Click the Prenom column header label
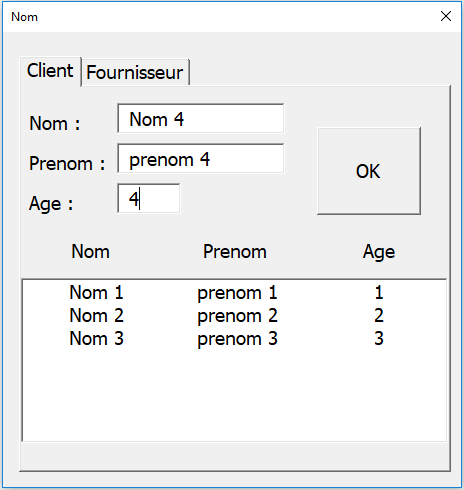This screenshot has width=464, height=490. click(235, 251)
